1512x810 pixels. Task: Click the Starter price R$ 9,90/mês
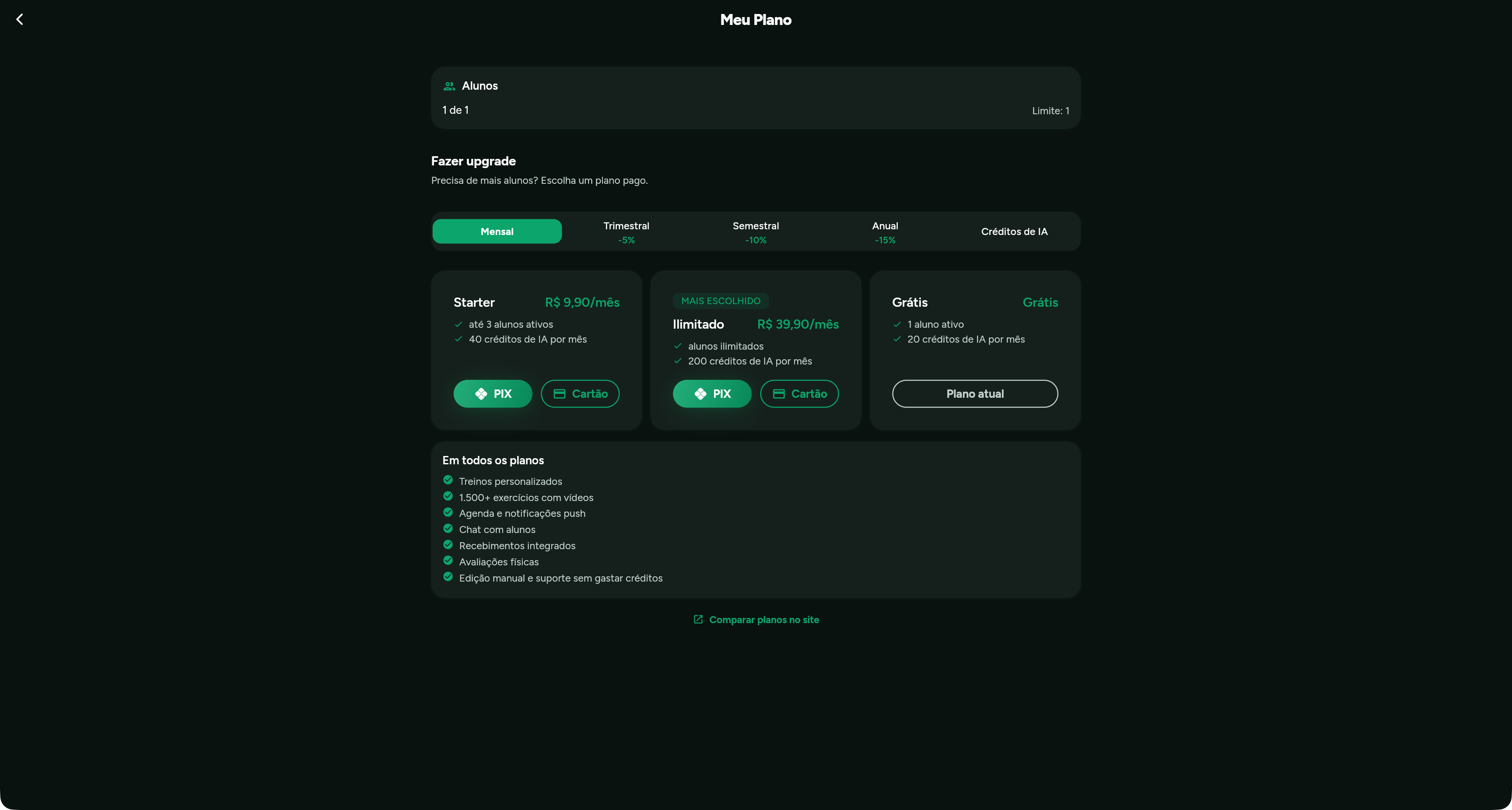point(582,302)
